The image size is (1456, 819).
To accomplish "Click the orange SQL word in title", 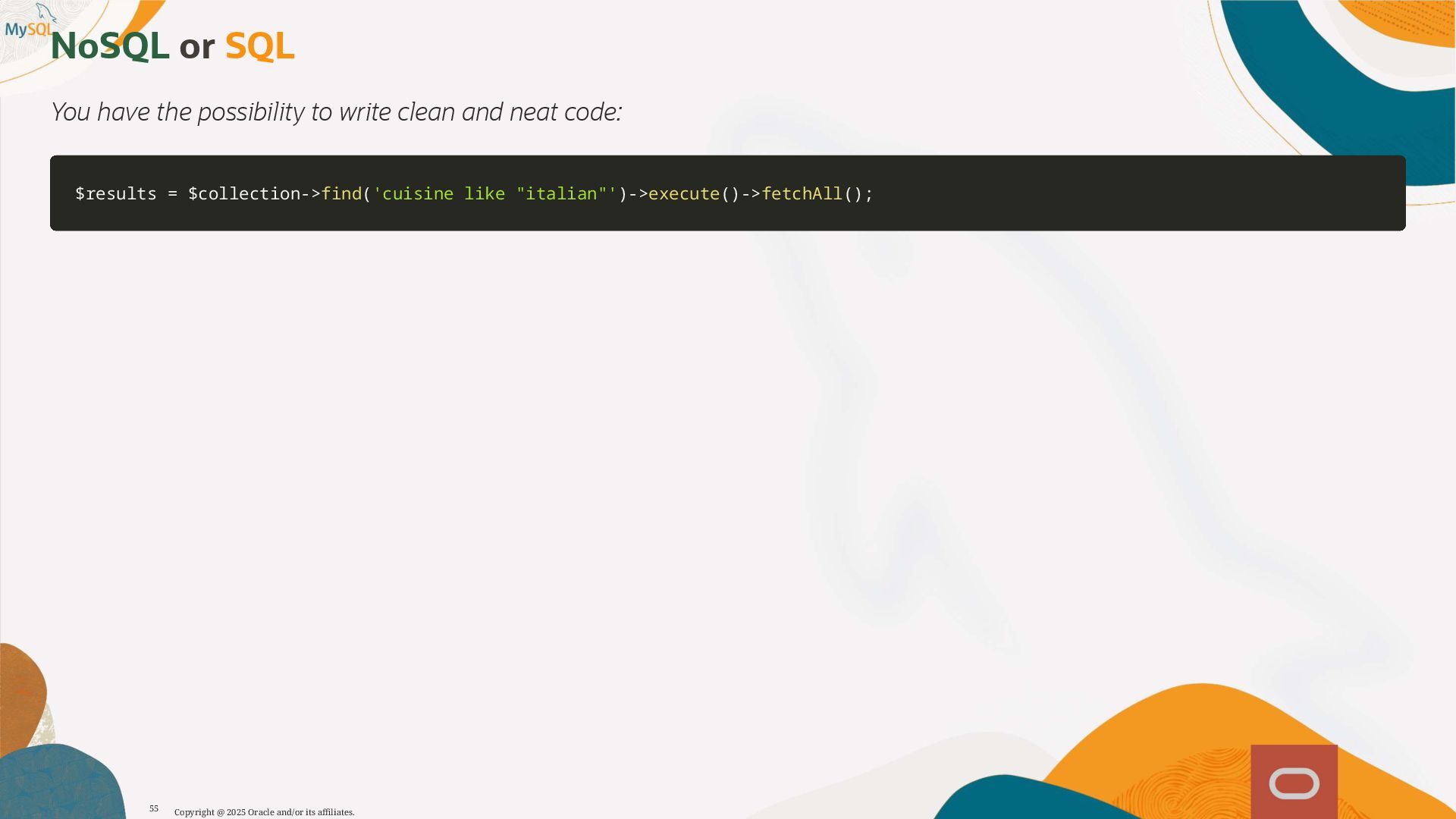I will tap(259, 47).
